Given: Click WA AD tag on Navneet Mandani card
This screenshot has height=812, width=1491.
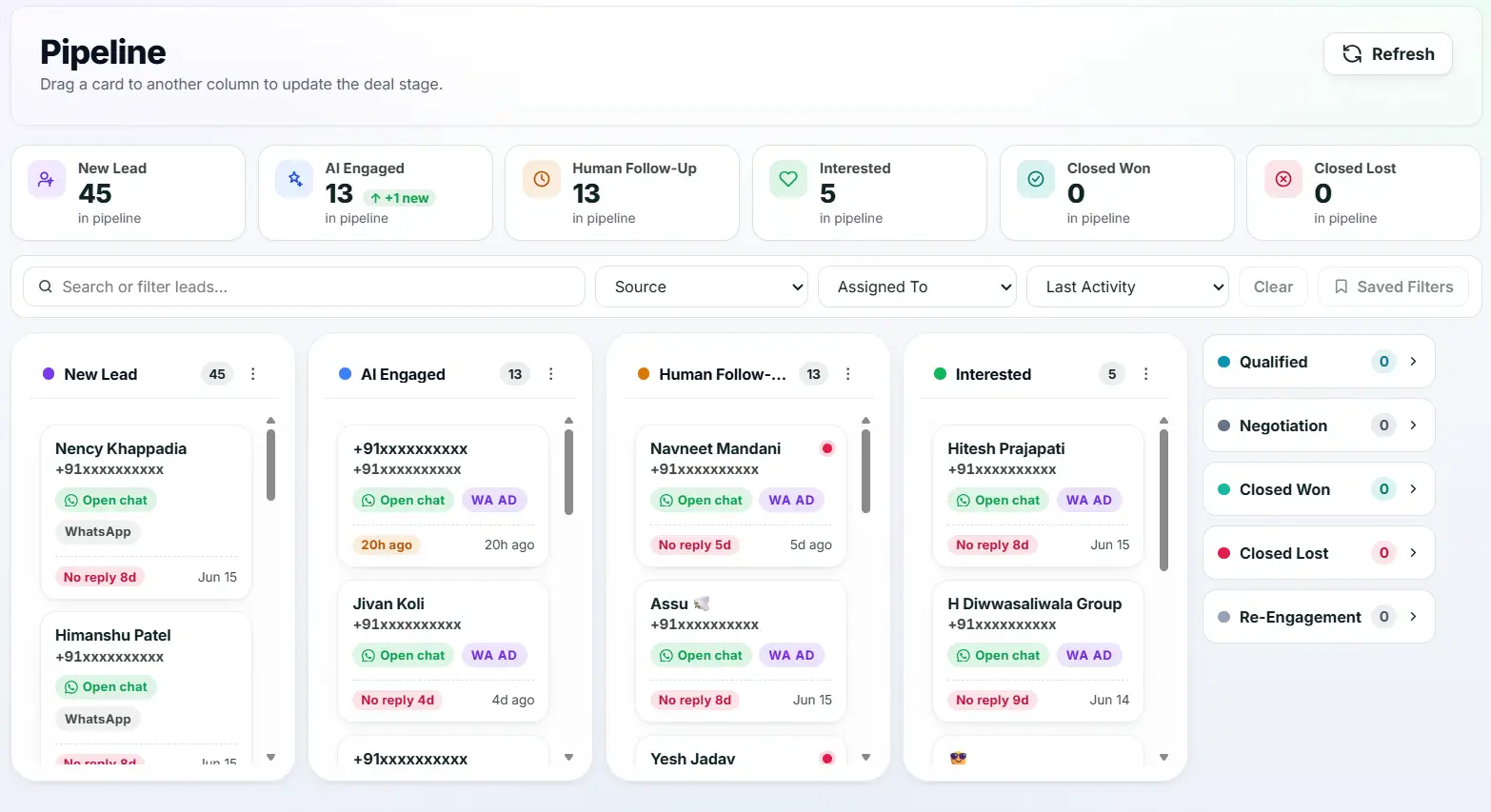Looking at the screenshot, I should click(791, 500).
